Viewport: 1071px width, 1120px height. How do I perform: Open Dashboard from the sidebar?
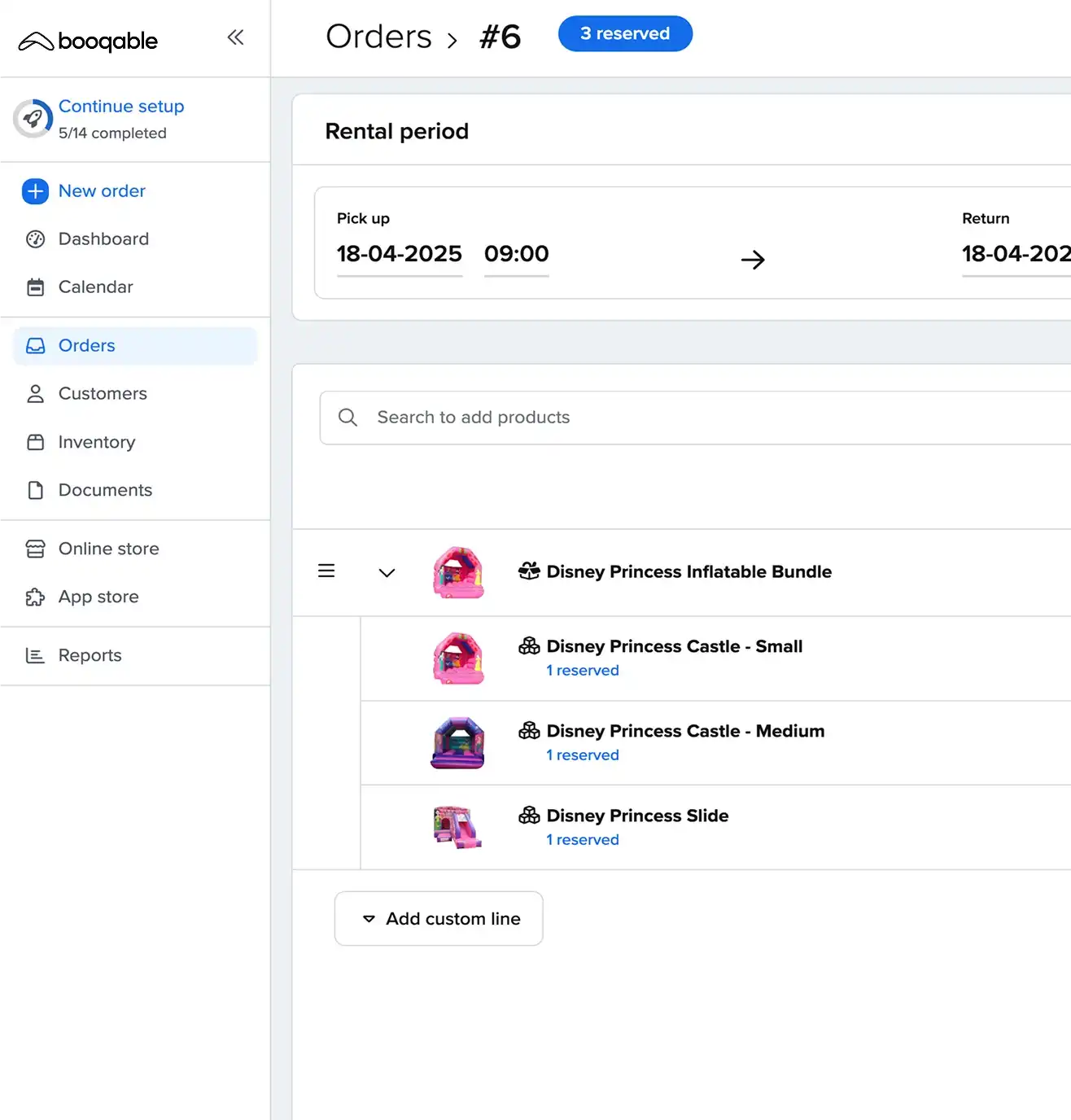[103, 239]
